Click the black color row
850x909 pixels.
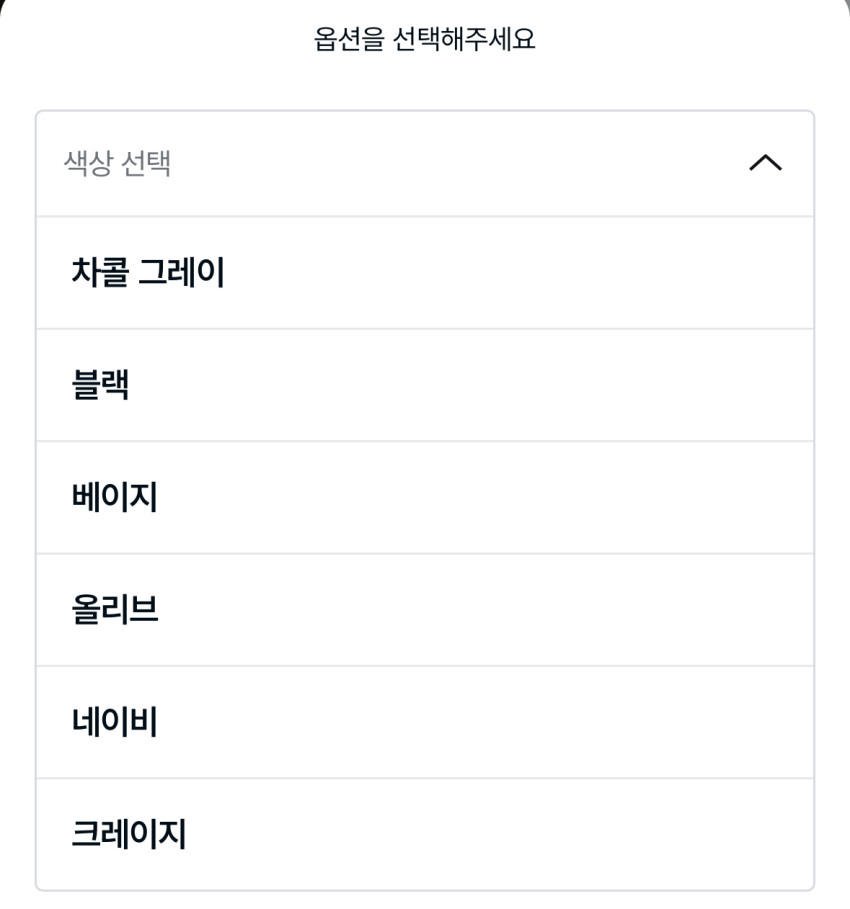425,385
